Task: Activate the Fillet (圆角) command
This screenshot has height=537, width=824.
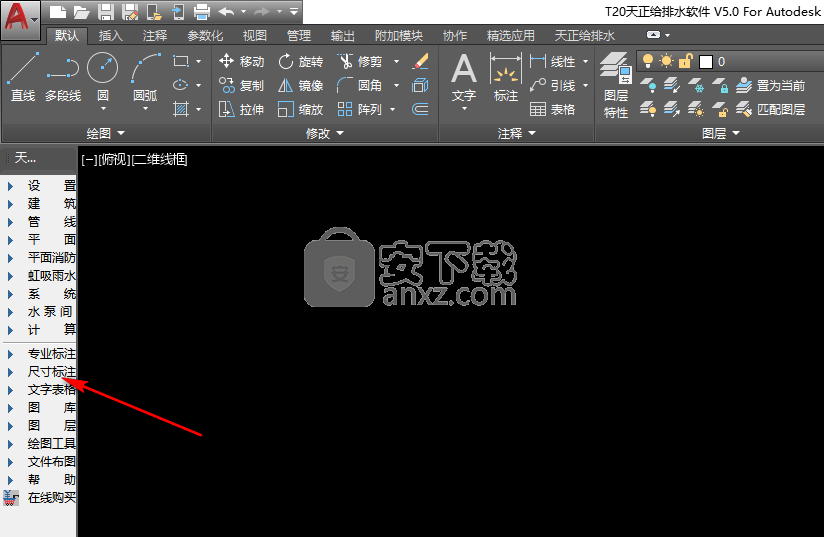Action: 359,86
